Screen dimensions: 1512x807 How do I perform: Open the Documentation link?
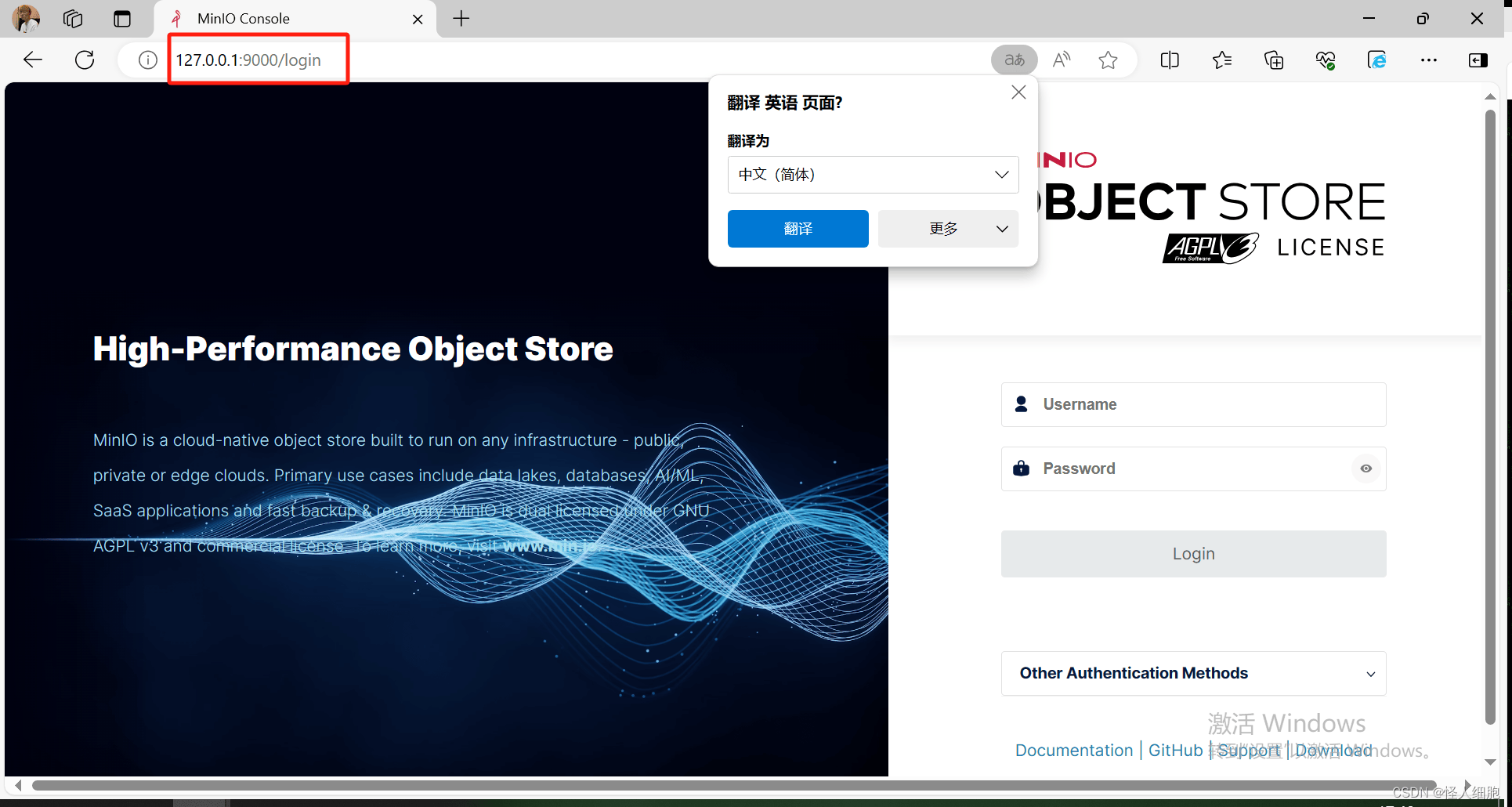(1073, 751)
